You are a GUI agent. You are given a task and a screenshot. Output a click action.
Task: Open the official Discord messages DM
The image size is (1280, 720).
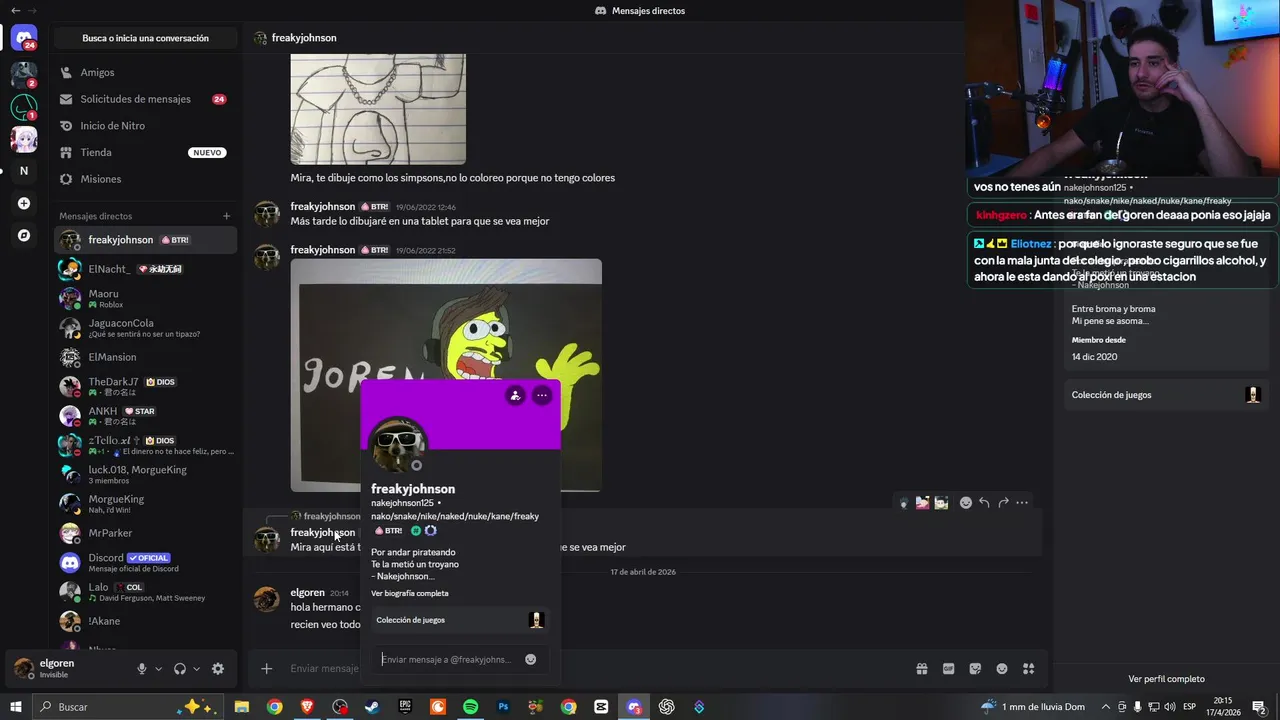[x=145, y=562]
